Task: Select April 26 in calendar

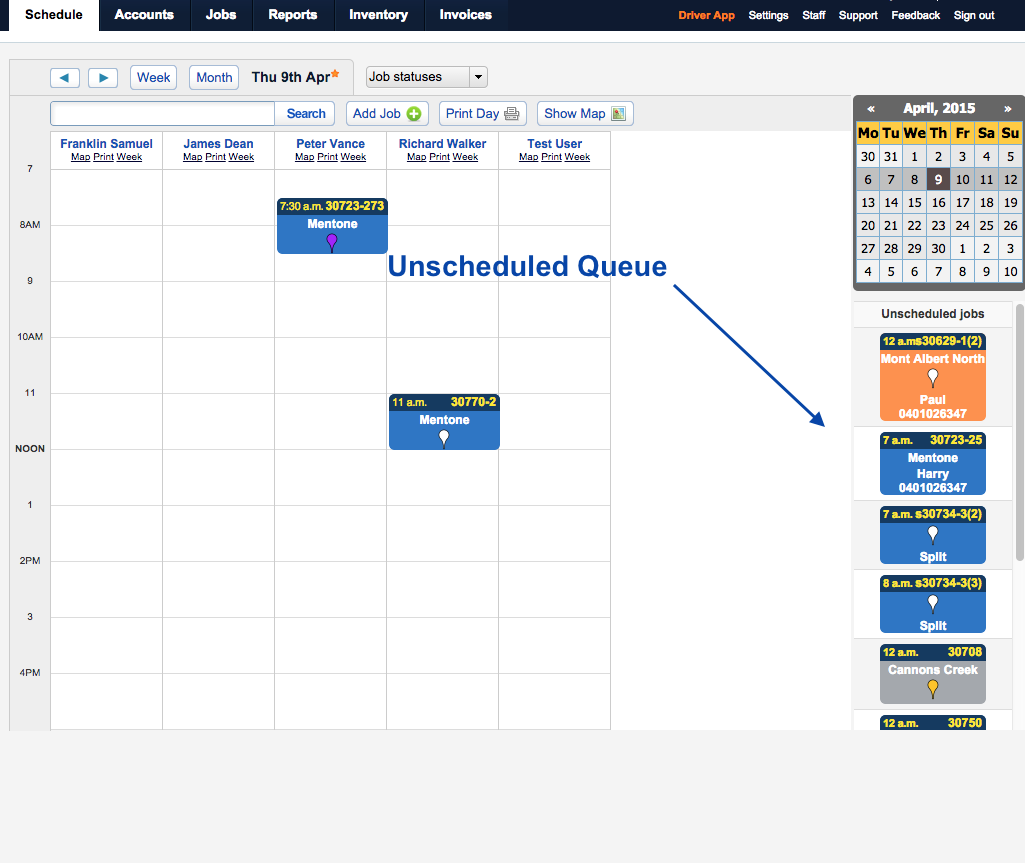Action: [x=1010, y=226]
